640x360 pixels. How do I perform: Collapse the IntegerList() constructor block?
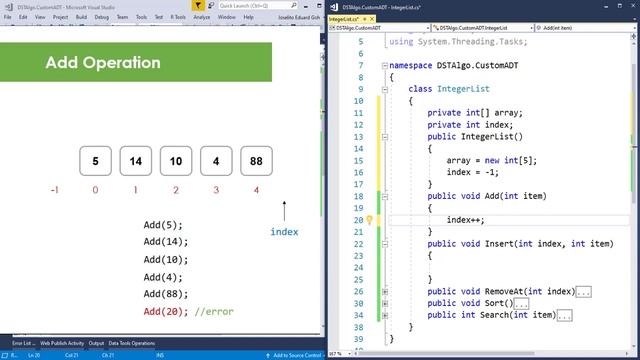pos(384,137)
